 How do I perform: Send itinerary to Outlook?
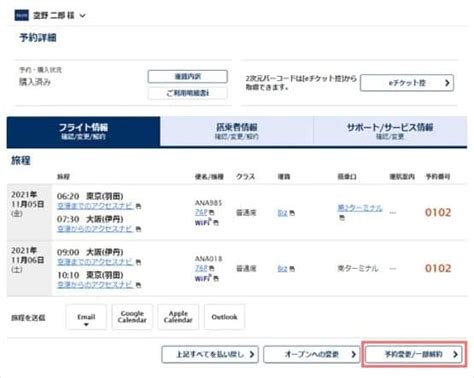pos(224,317)
